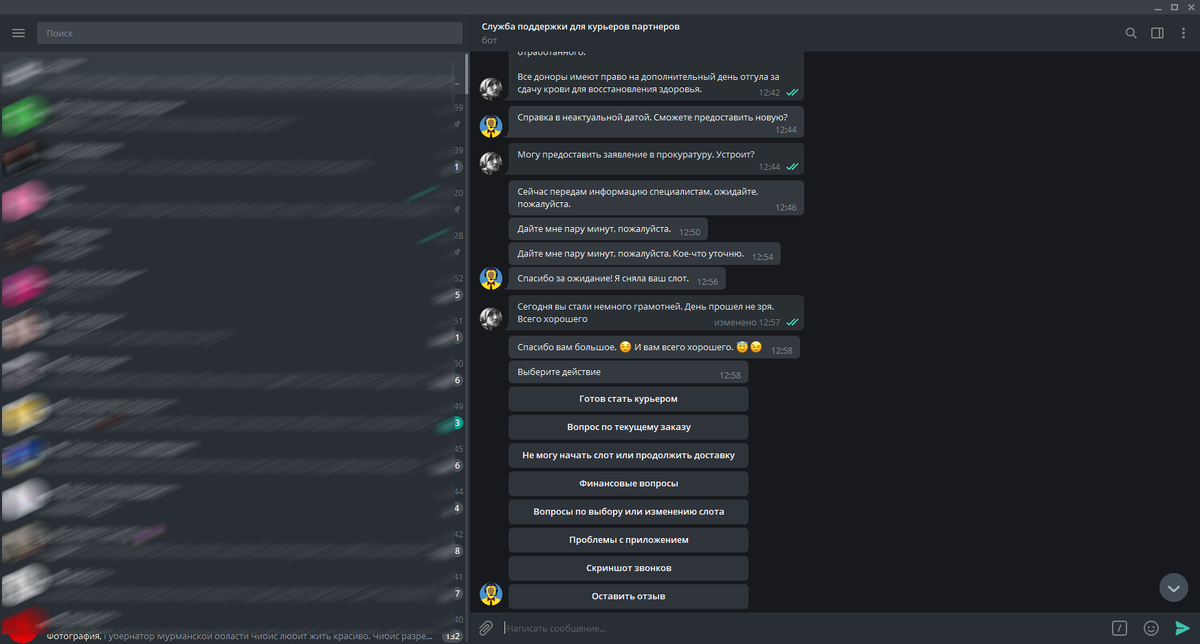
Task: Choose 'Готов стать курьером' bot button
Action: pos(628,399)
